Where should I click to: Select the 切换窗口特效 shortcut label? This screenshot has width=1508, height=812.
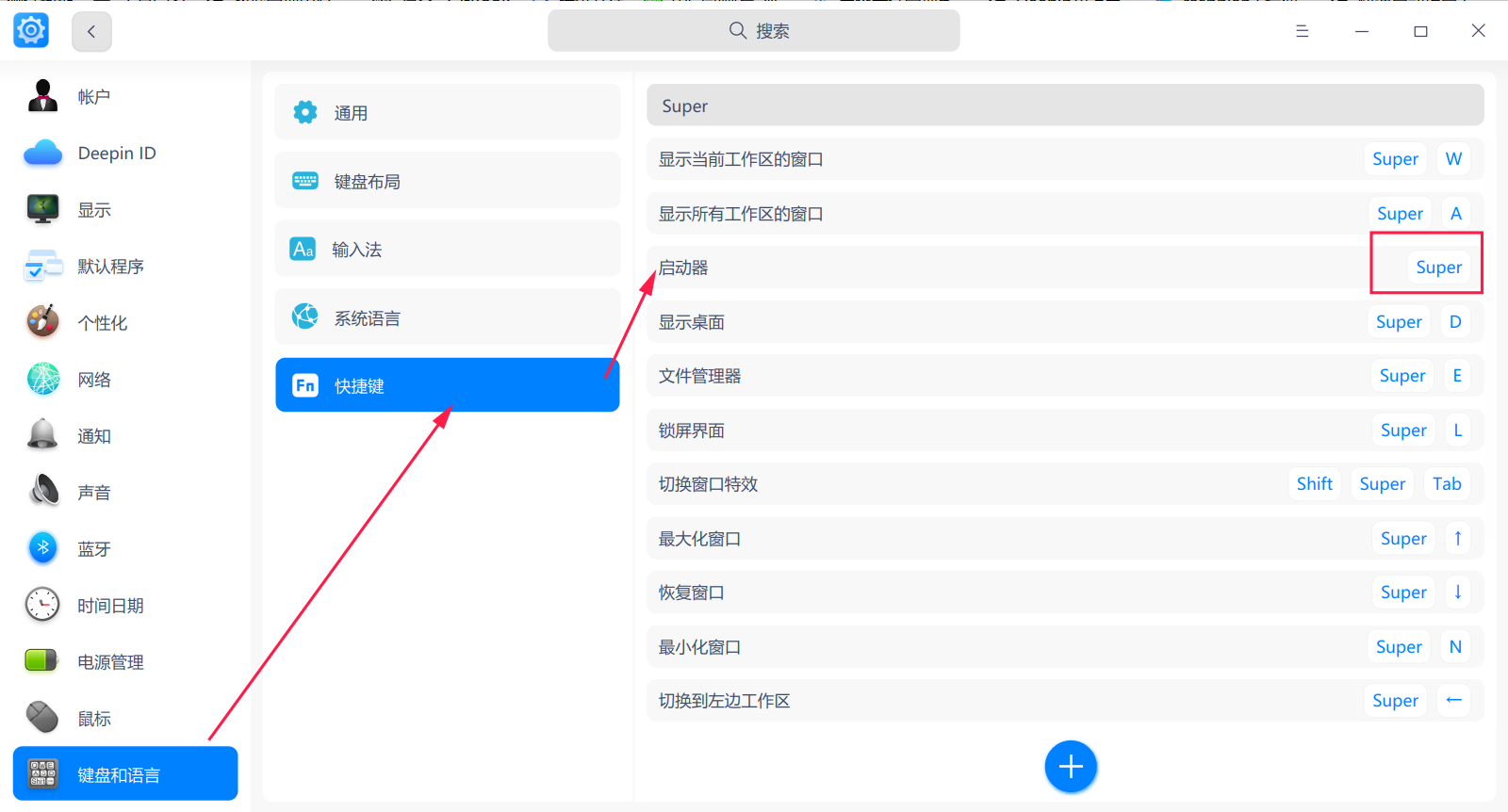click(708, 484)
